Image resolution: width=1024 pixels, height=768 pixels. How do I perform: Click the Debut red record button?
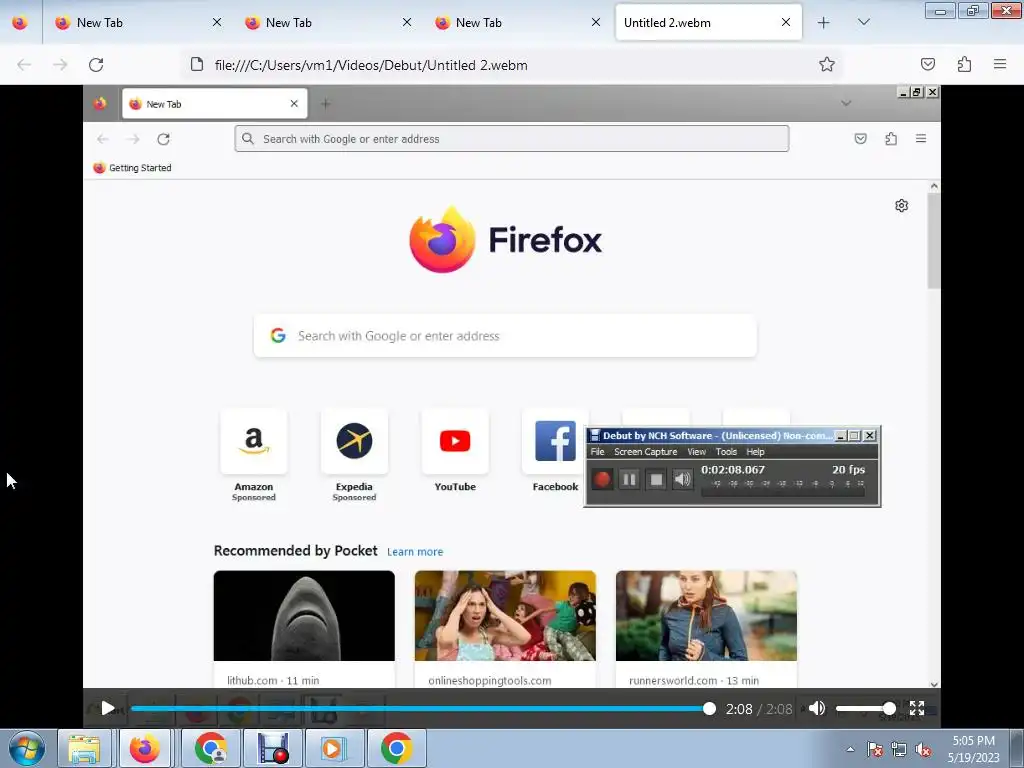click(601, 479)
